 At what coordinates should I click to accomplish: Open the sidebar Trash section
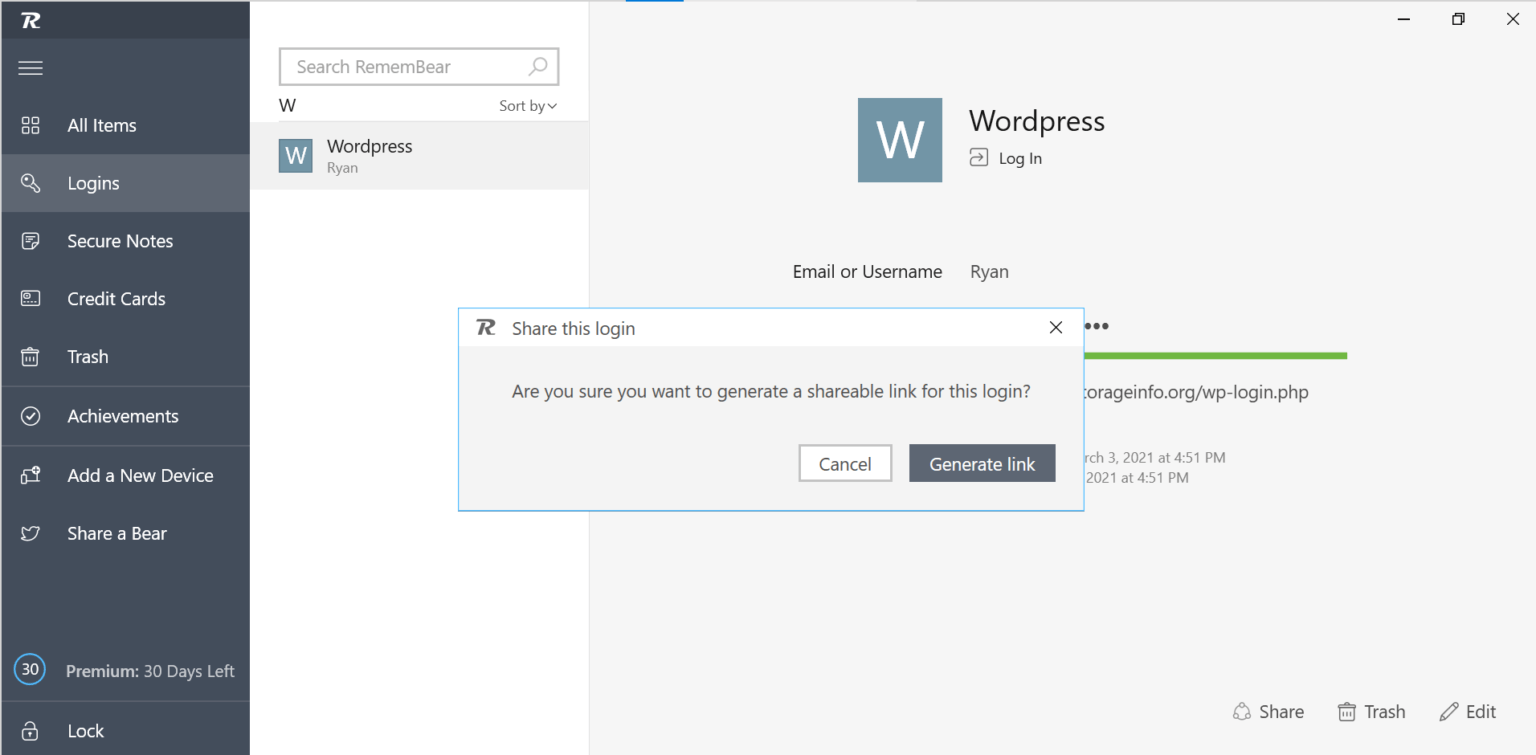pos(125,357)
